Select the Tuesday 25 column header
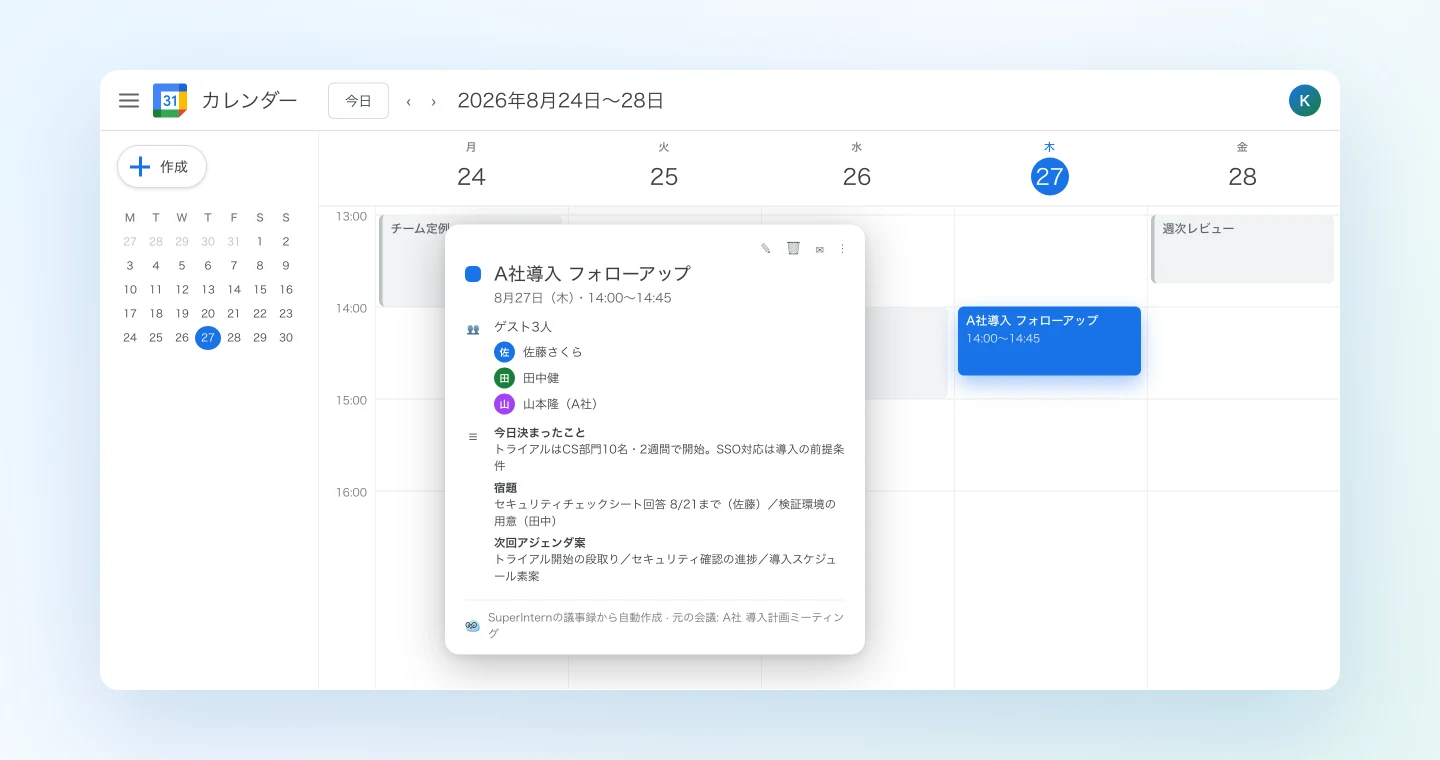The height and width of the screenshot is (760, 1440). coord(664,167)
